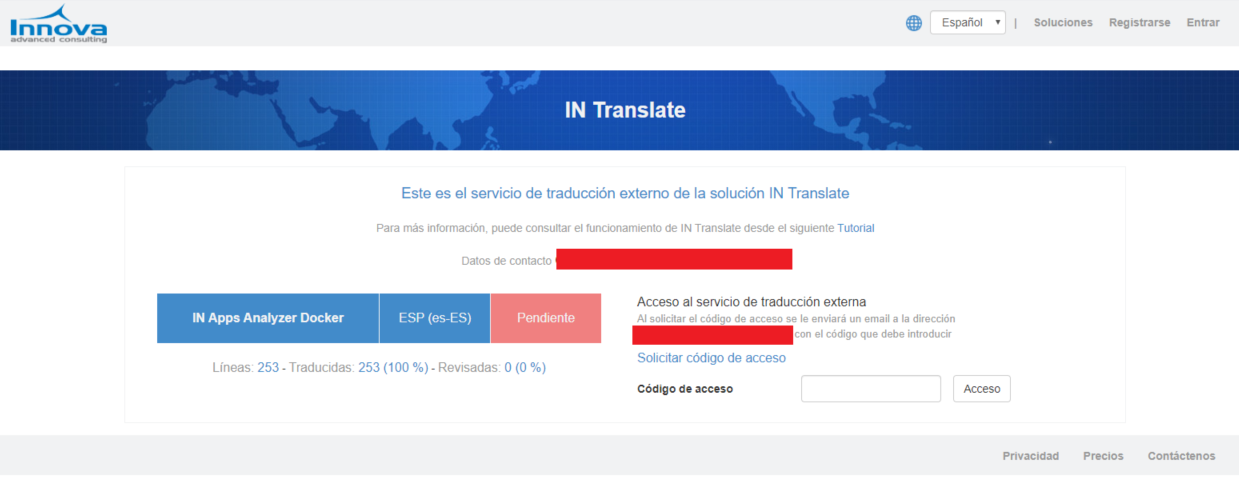Open the Contáctenos footer link
The image size is (1239, 478).
1182,456
